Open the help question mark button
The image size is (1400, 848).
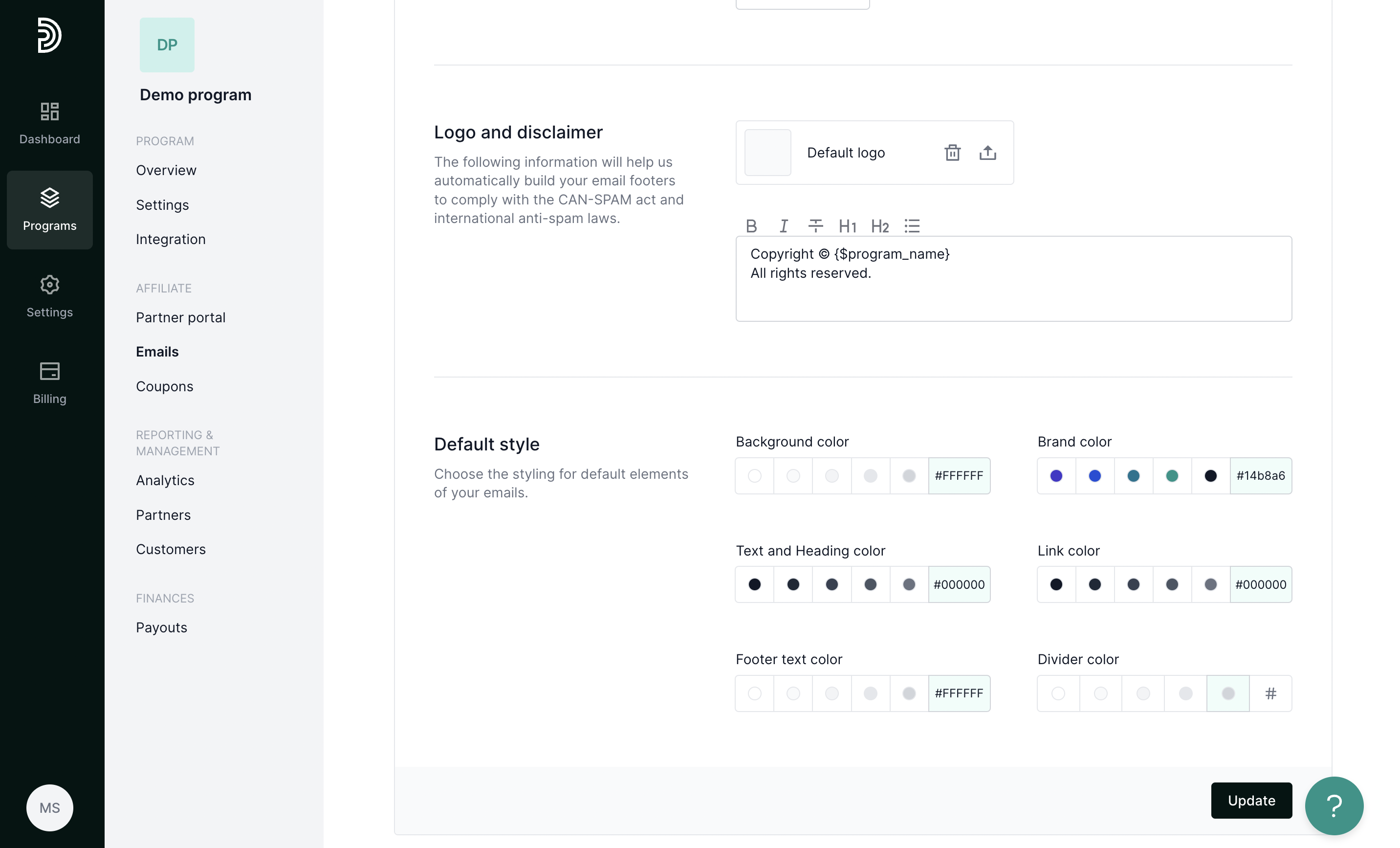[1334, 805]
